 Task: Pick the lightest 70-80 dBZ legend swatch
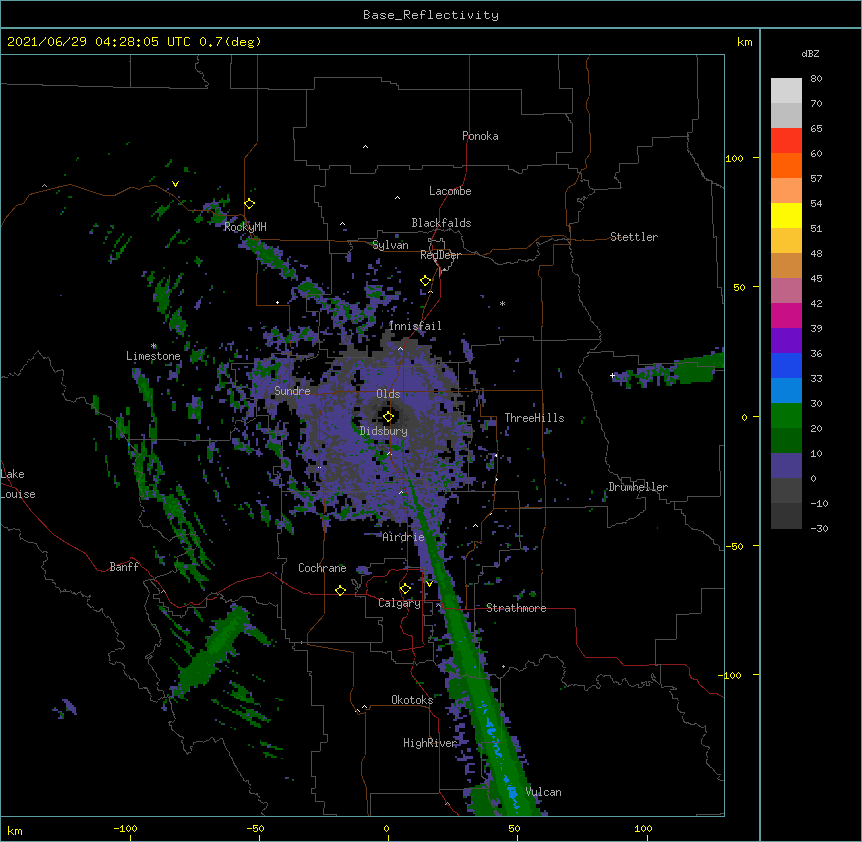(786, 91)
